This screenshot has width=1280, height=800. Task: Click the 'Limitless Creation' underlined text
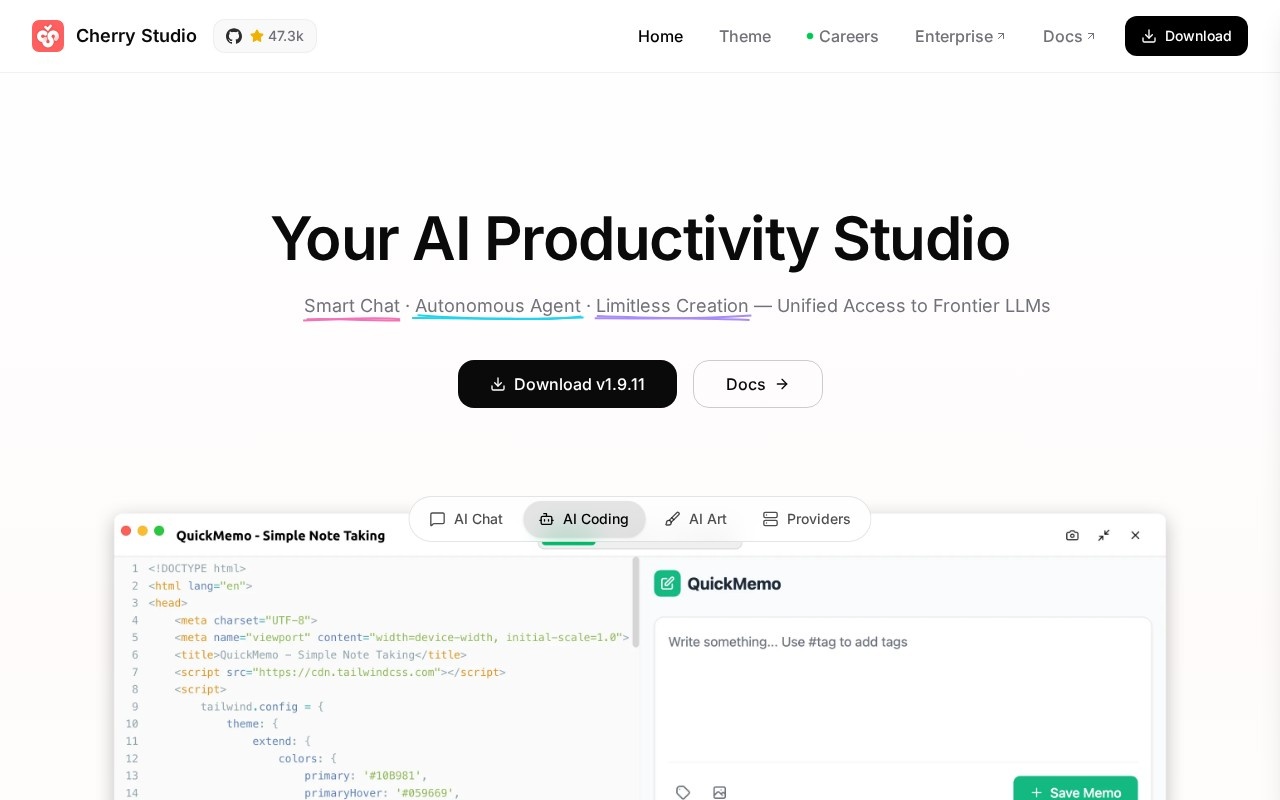coord(672,306)
